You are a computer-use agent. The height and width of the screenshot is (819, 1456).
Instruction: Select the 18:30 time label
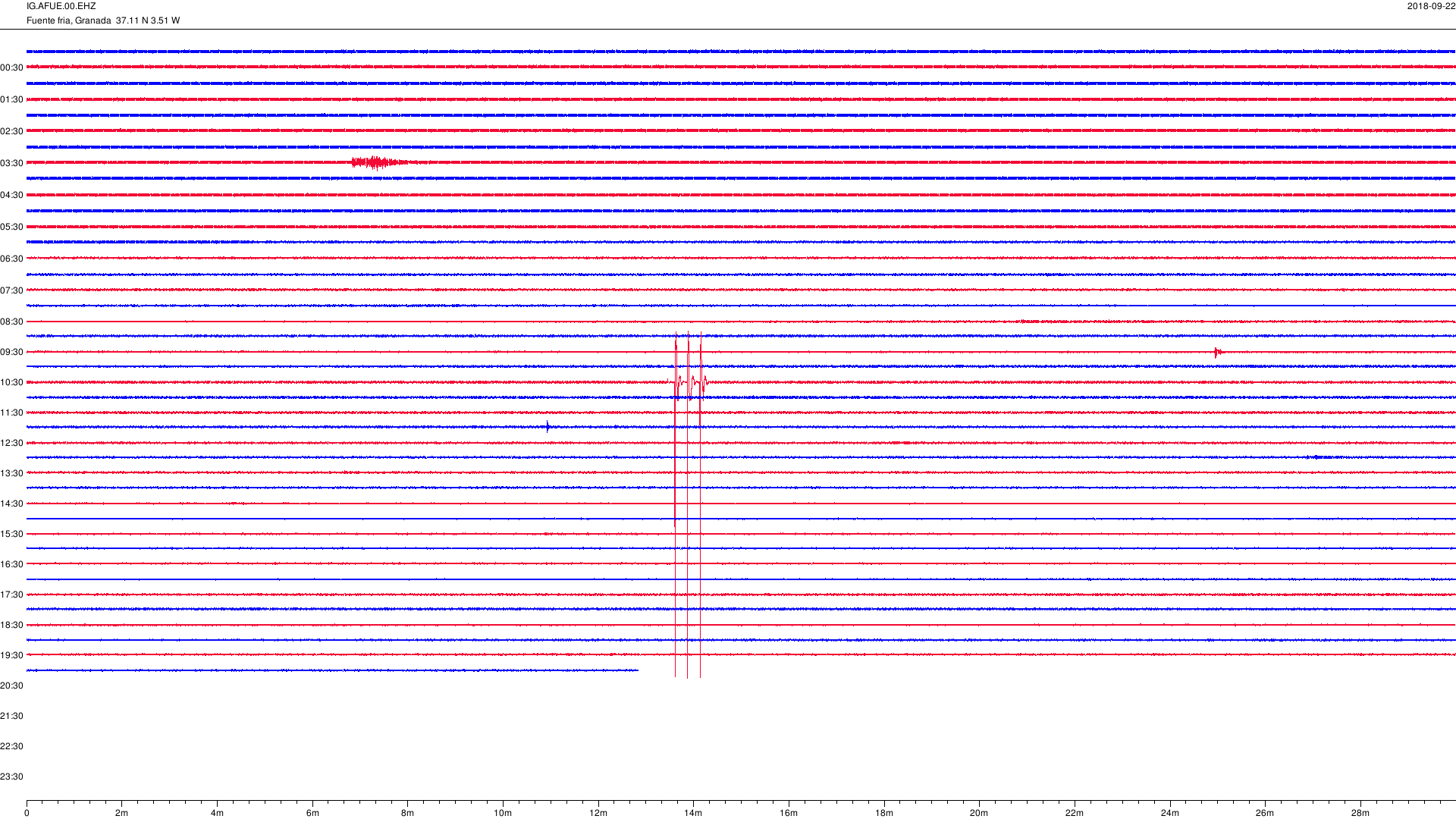[11, 625]
